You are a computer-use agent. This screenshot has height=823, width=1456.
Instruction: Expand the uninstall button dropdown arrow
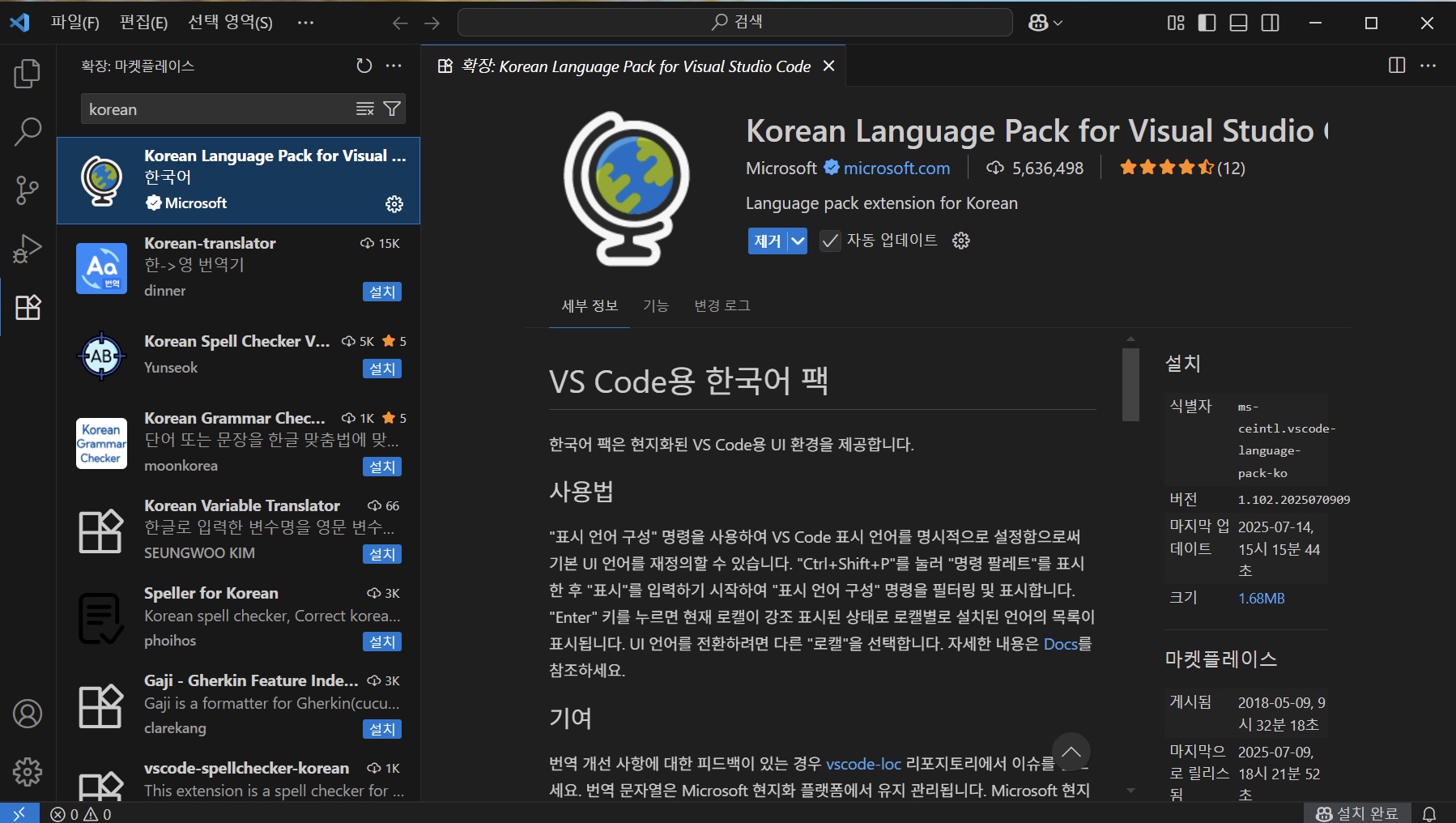pos(798,241)
